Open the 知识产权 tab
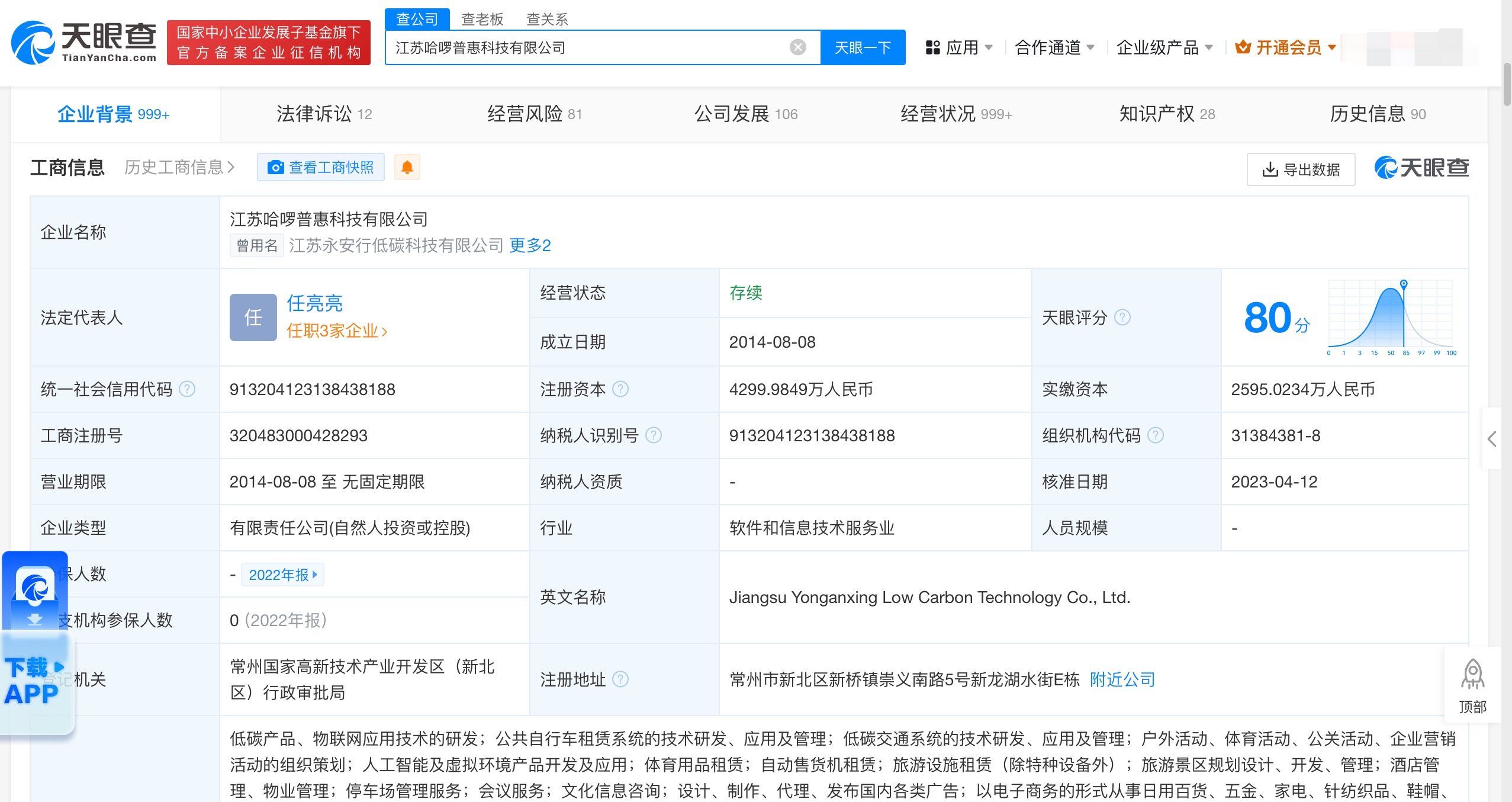The image size is (1512, 802). click(1167, 114)
